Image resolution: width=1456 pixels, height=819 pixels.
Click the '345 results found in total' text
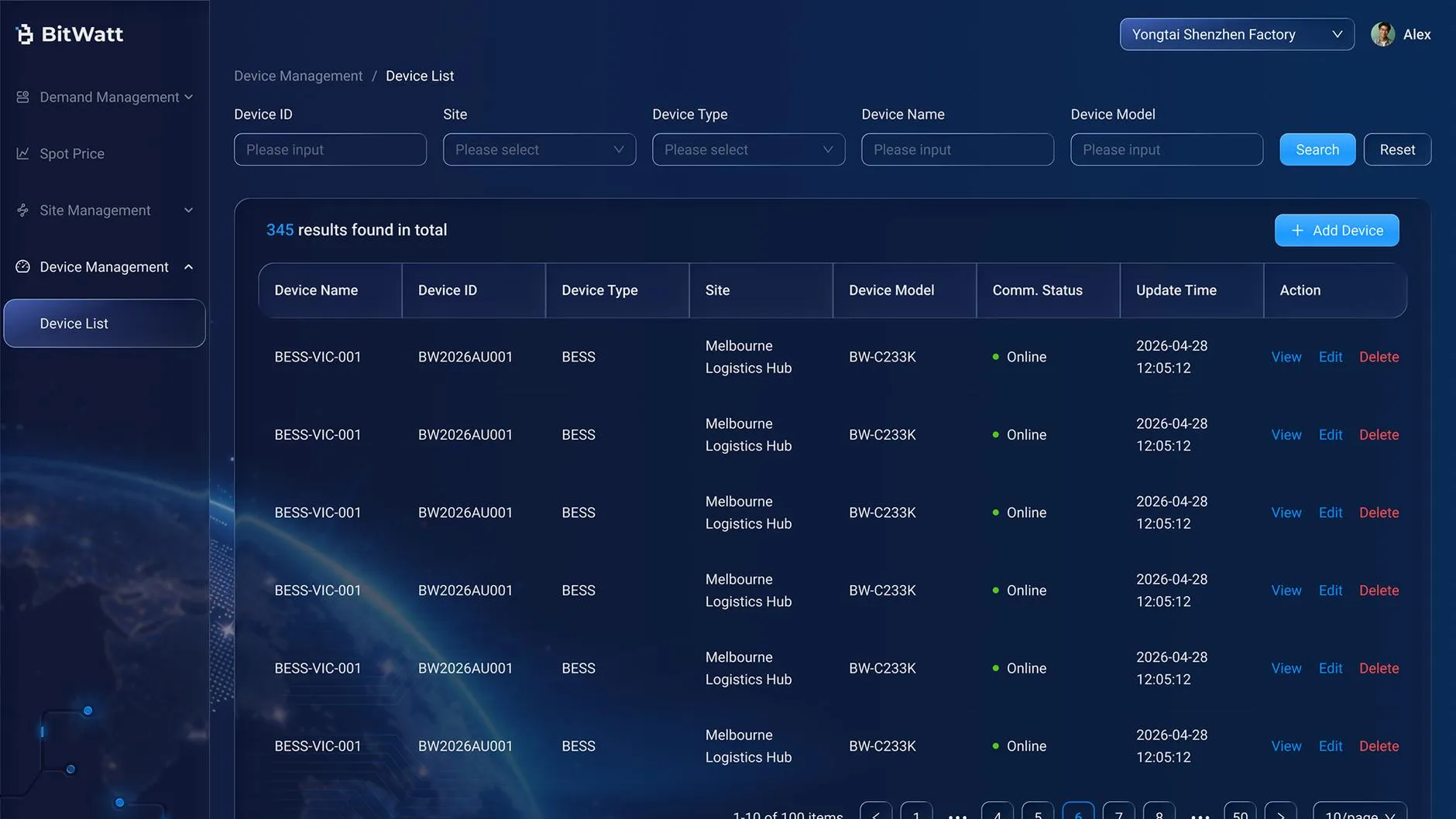pos(356,230)
